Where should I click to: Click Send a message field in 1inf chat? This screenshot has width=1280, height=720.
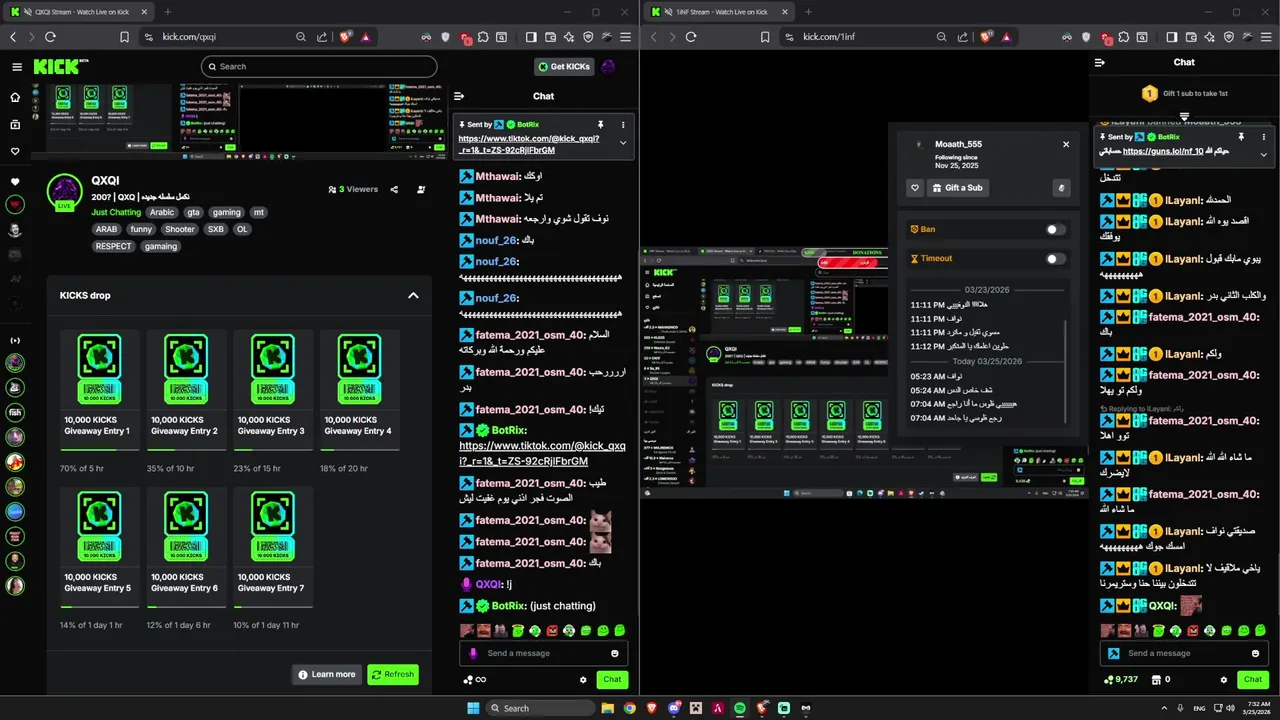pos(1185,653)
